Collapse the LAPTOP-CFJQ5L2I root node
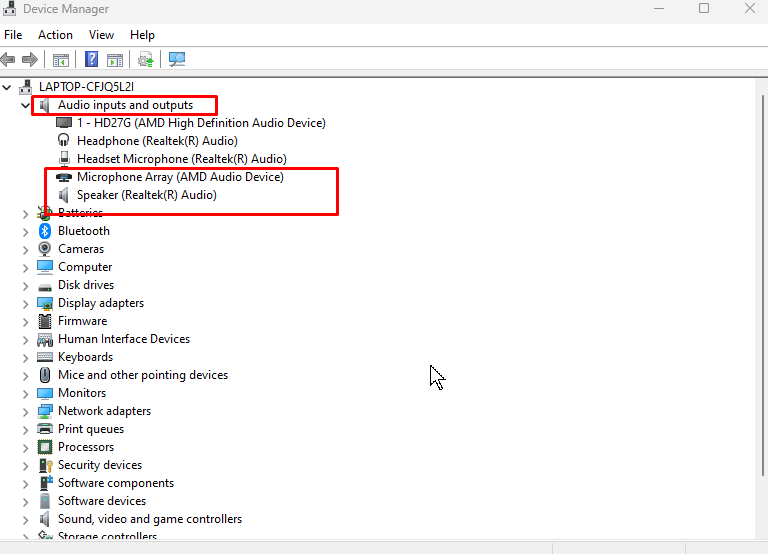Screen dimensions: 768x554 click(8, 87)
